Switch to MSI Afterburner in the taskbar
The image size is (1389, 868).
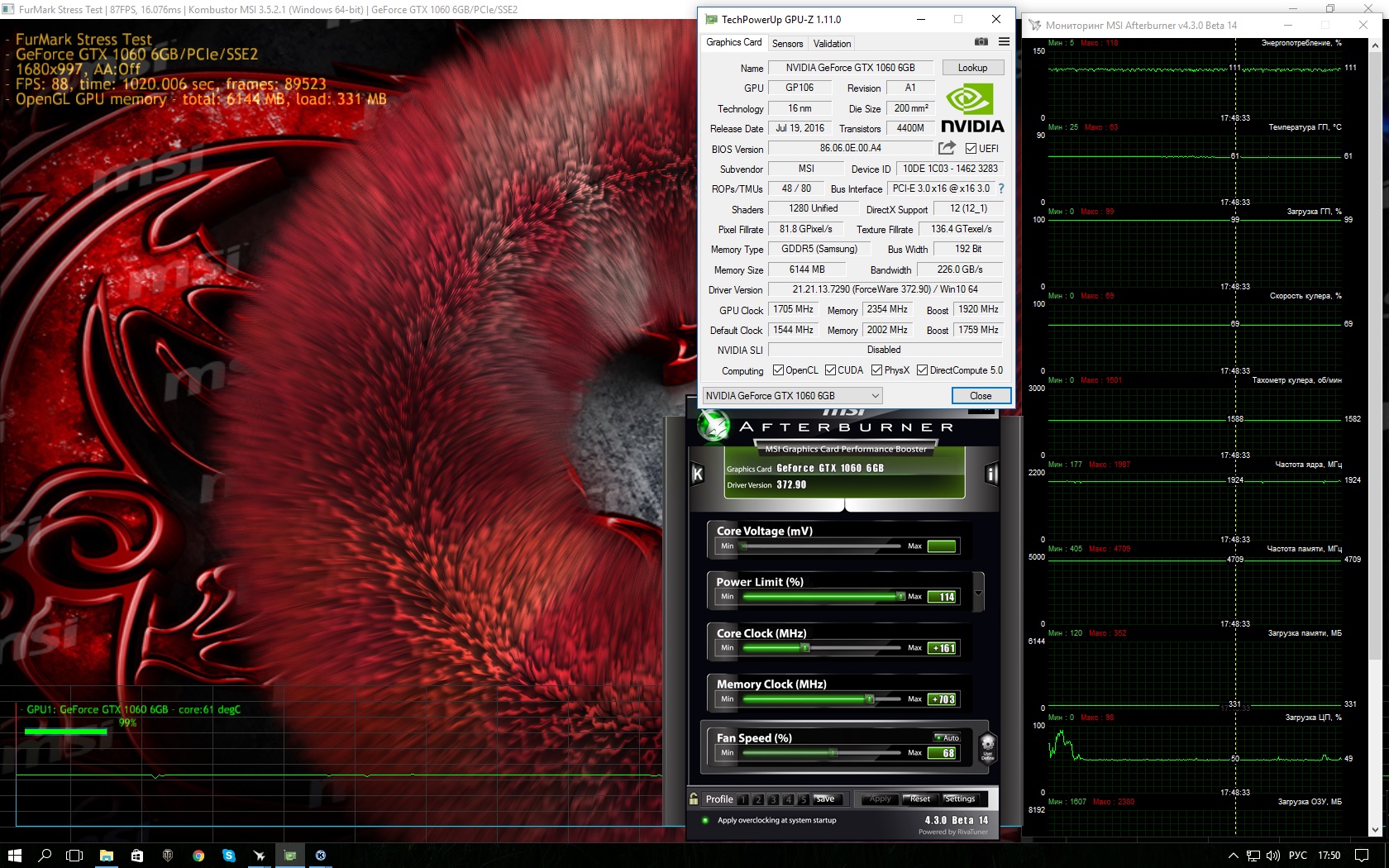260,856
